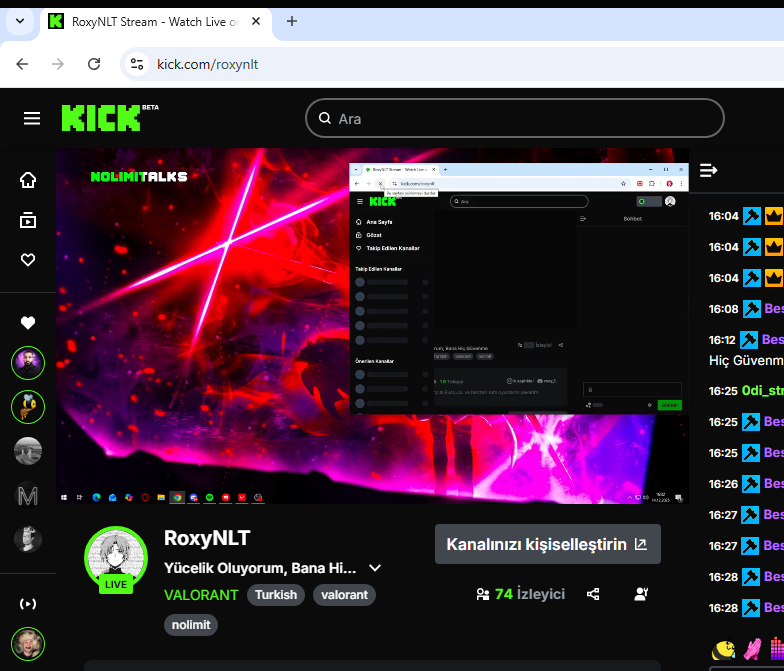Click the stream video player
Screen dimensions: 784x671
(x=372, y=326)
